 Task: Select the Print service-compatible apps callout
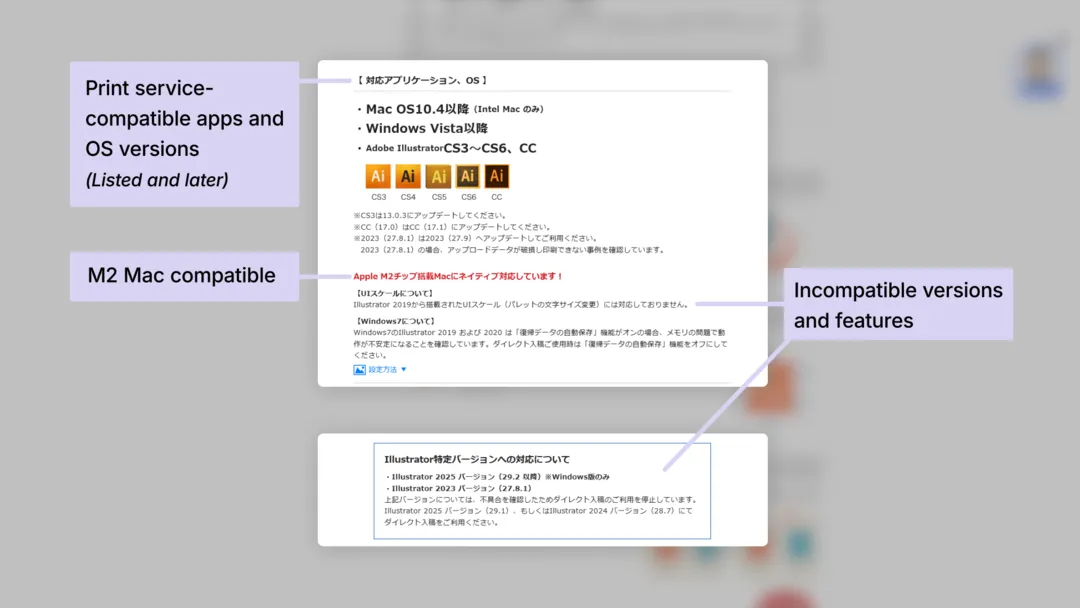pos(183,135)
